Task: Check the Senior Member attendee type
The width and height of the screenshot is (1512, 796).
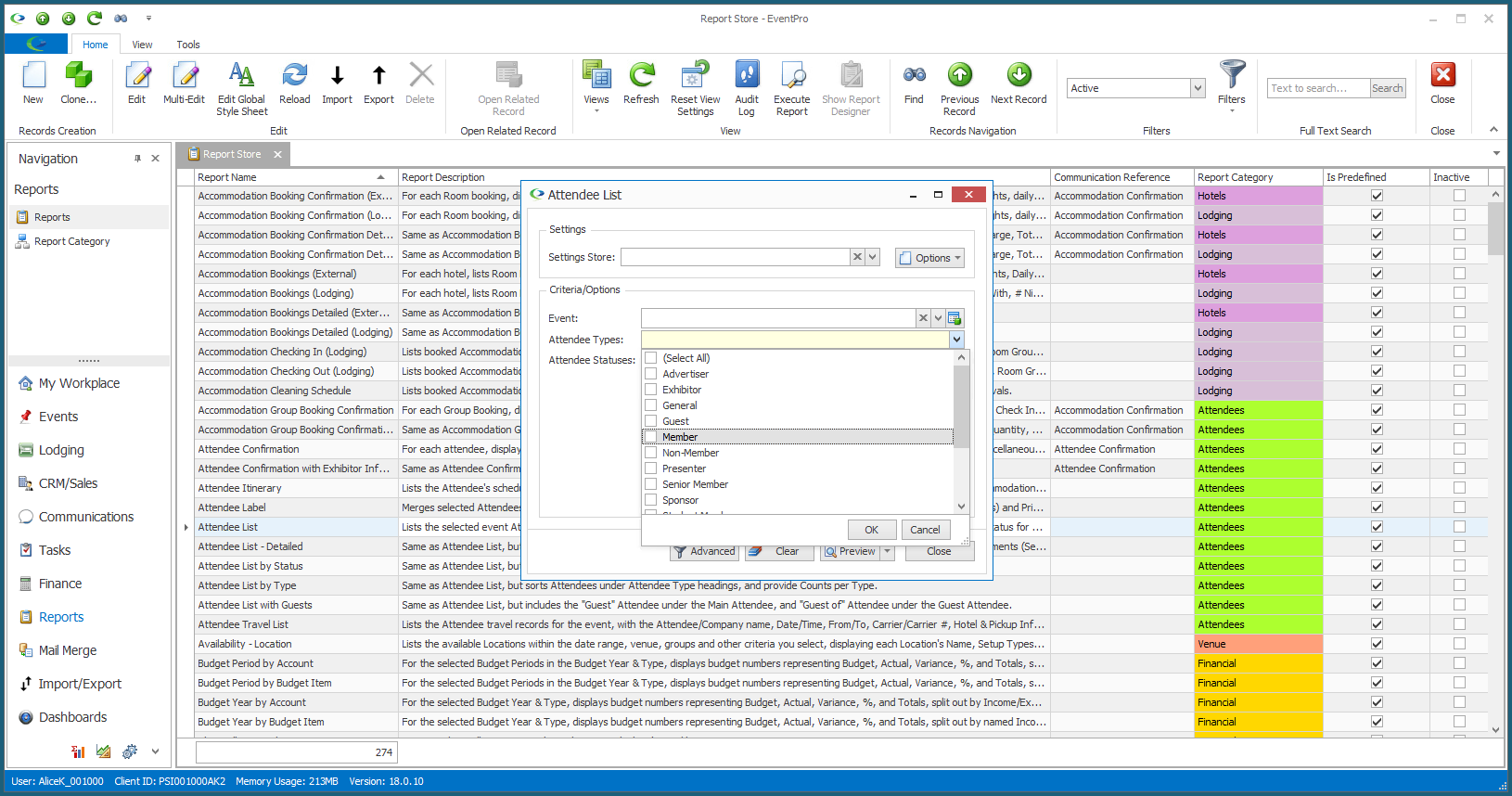Action: click(x=651, y=484)
